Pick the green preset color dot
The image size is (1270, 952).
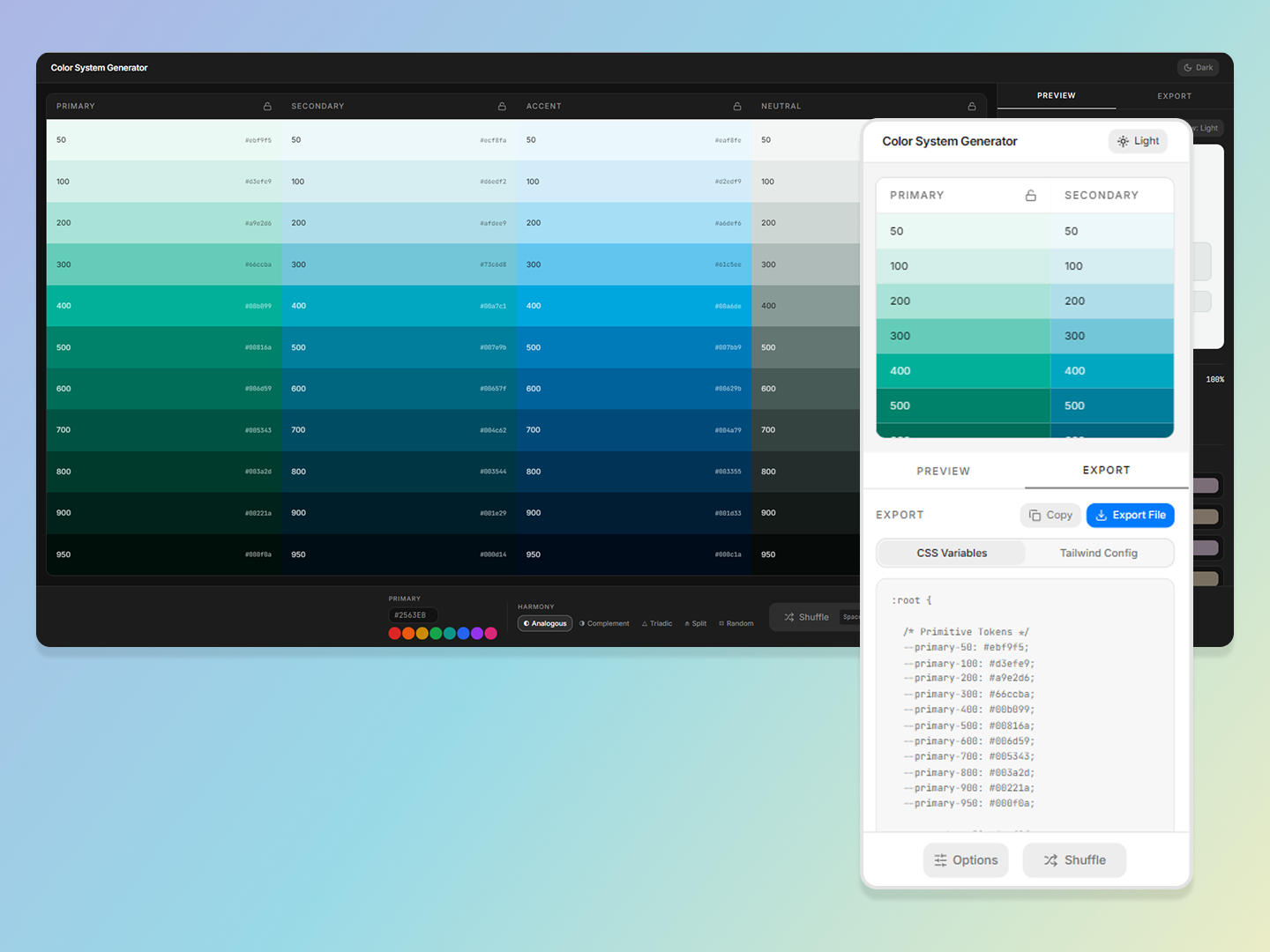coord(436,634)
